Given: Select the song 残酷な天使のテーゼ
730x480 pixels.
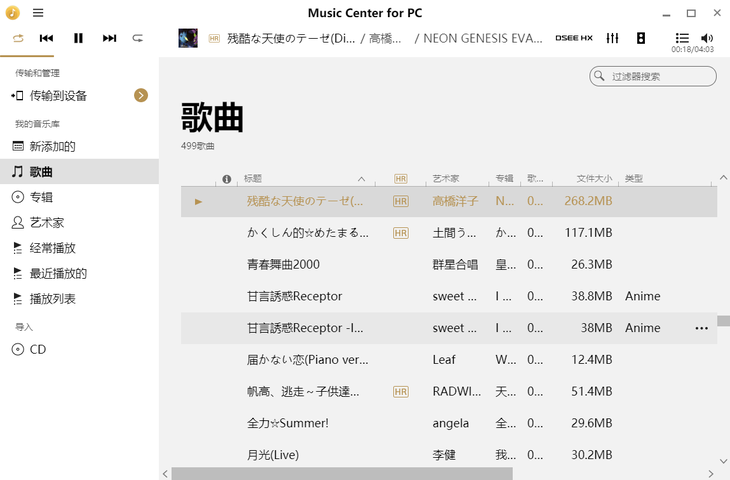Looking at the screenshot, I should click(305, 201).
